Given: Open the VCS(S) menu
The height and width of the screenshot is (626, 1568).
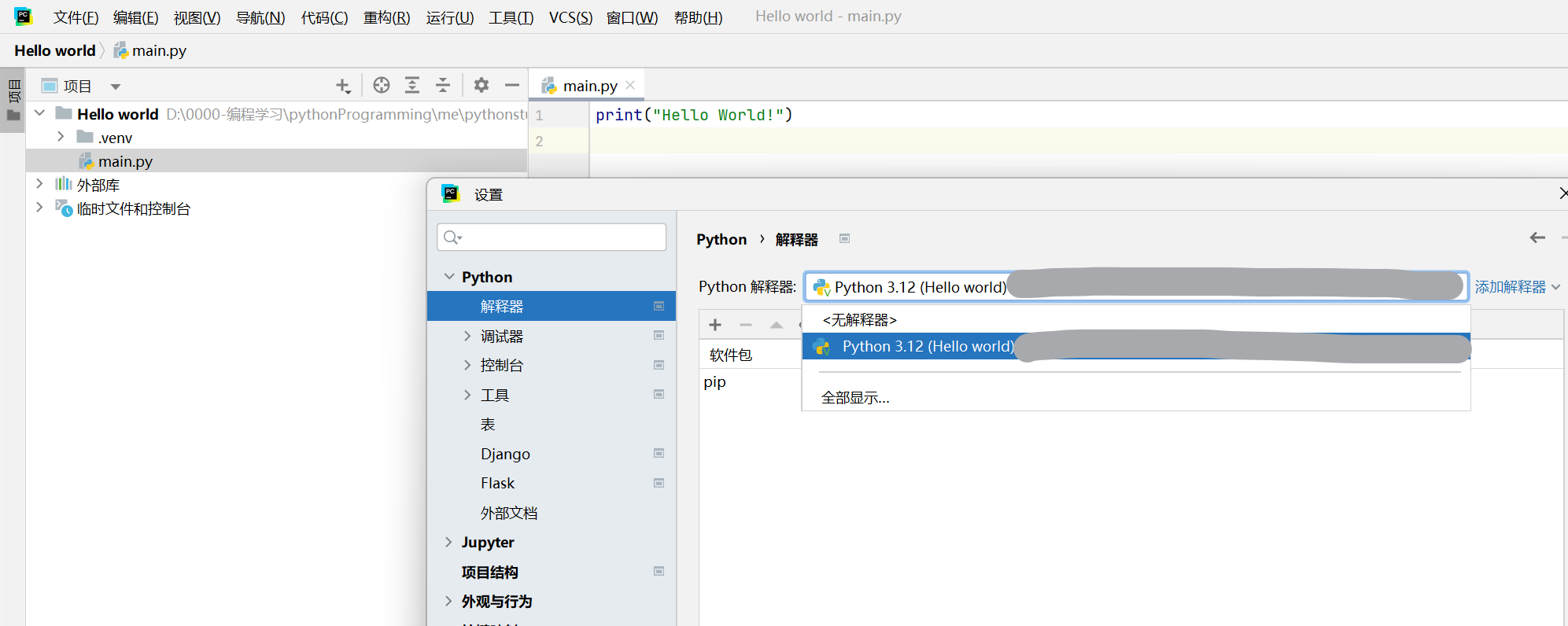Looking at the screenshot, I should pyautogui.click(x=570, y=17).
